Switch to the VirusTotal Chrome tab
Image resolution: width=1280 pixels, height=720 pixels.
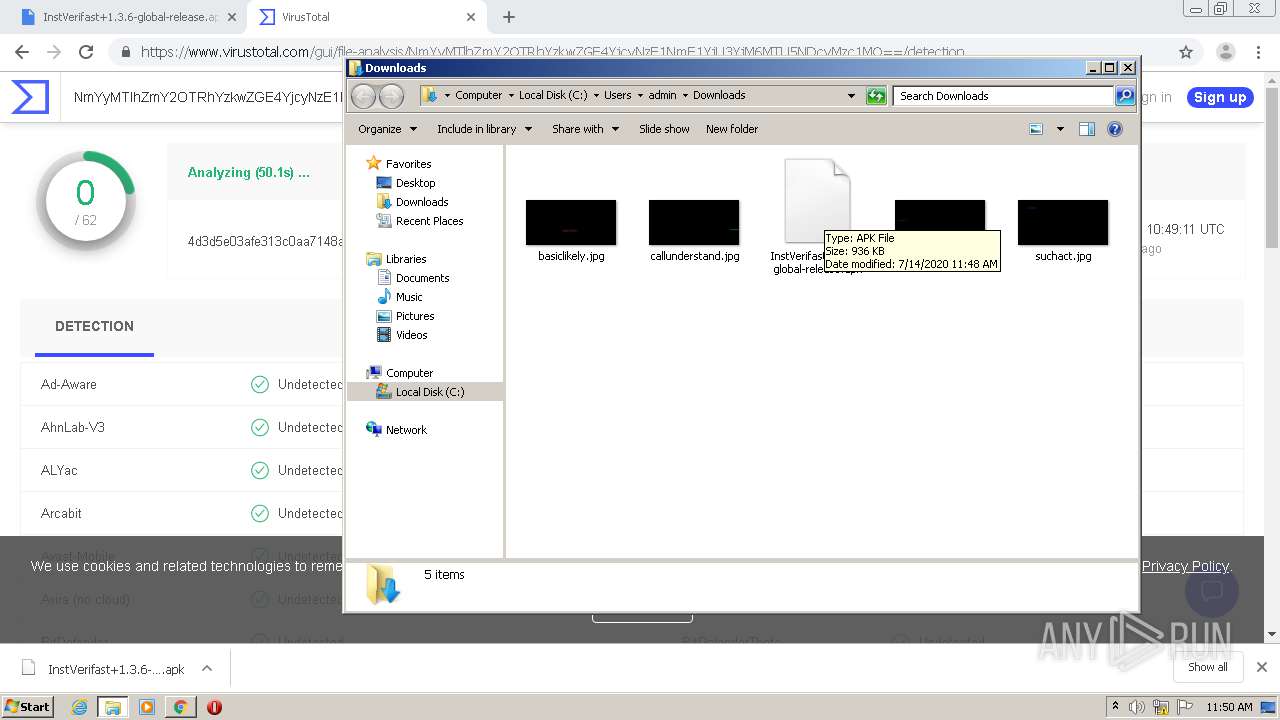pyautogui.click(x=367, y=17)
